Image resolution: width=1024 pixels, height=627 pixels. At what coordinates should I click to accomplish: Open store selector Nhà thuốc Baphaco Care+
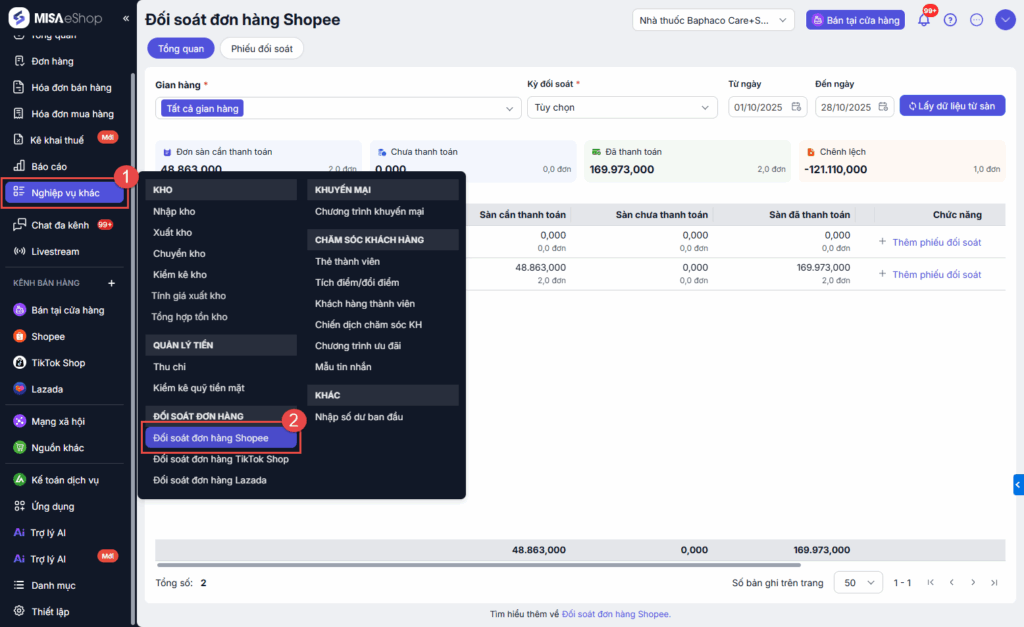(x=713, y=20)
